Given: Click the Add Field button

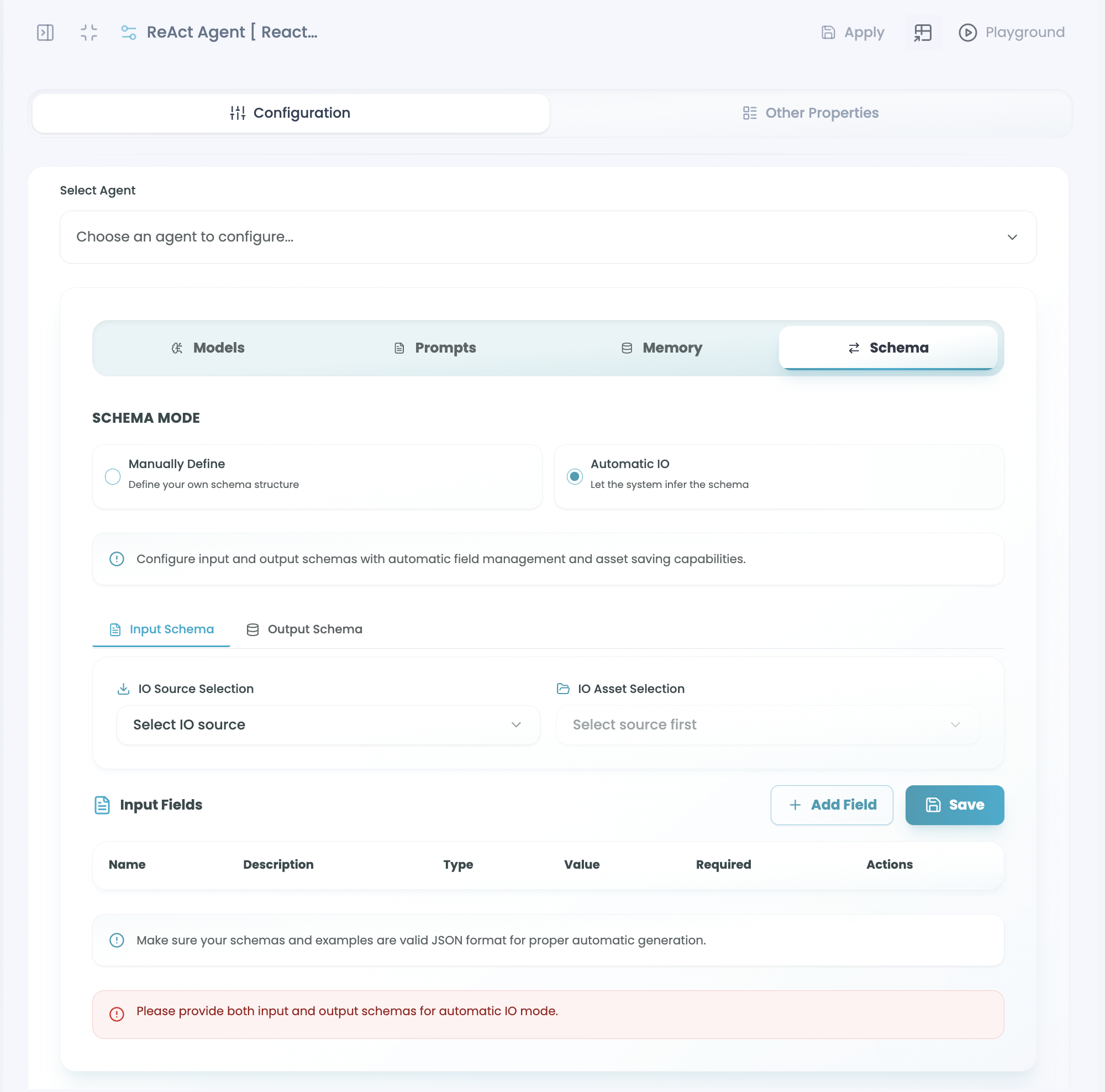Looking at the screenshot, I should point(831,805).
